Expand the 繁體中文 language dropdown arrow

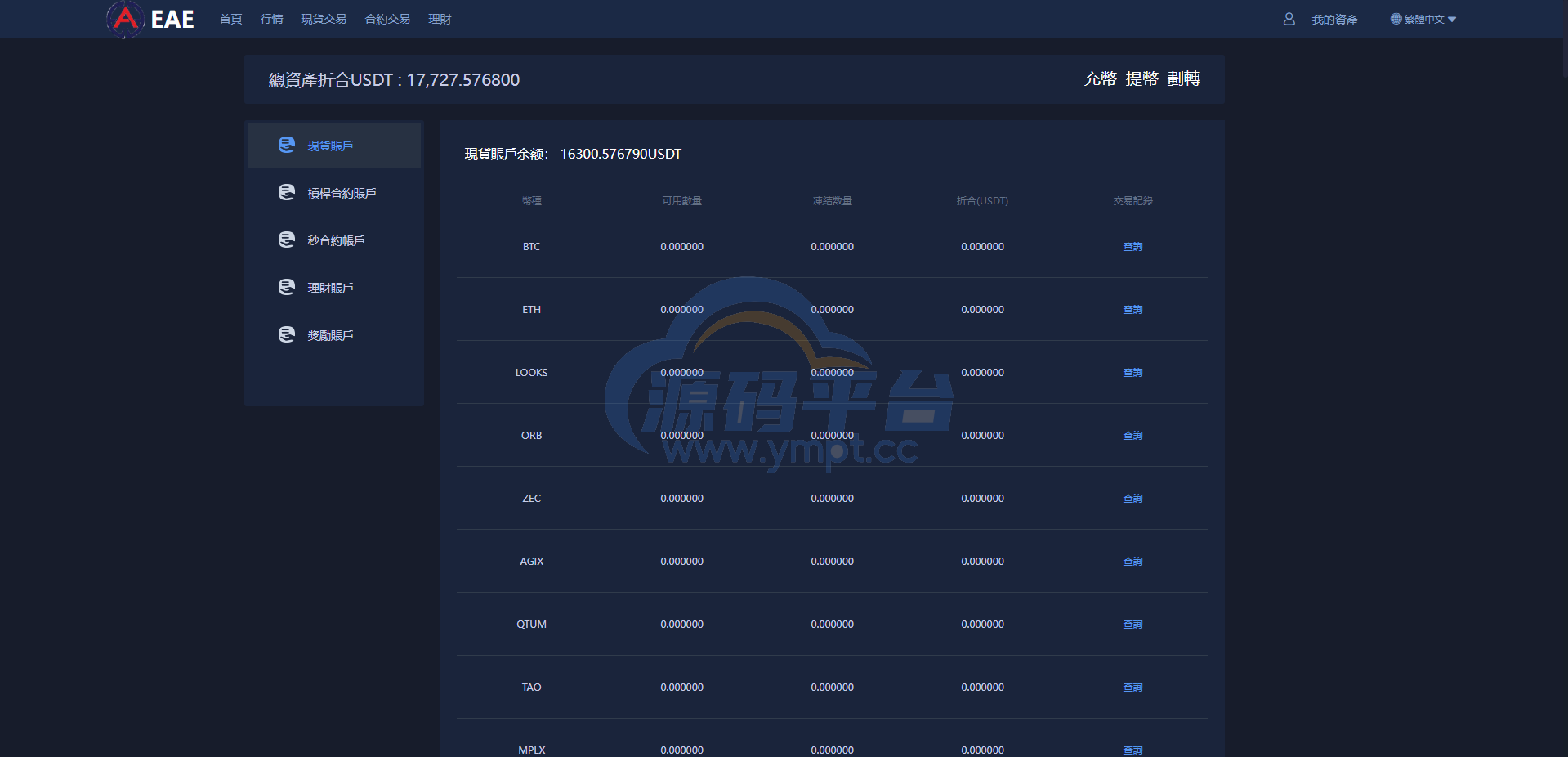point(1452,20)
